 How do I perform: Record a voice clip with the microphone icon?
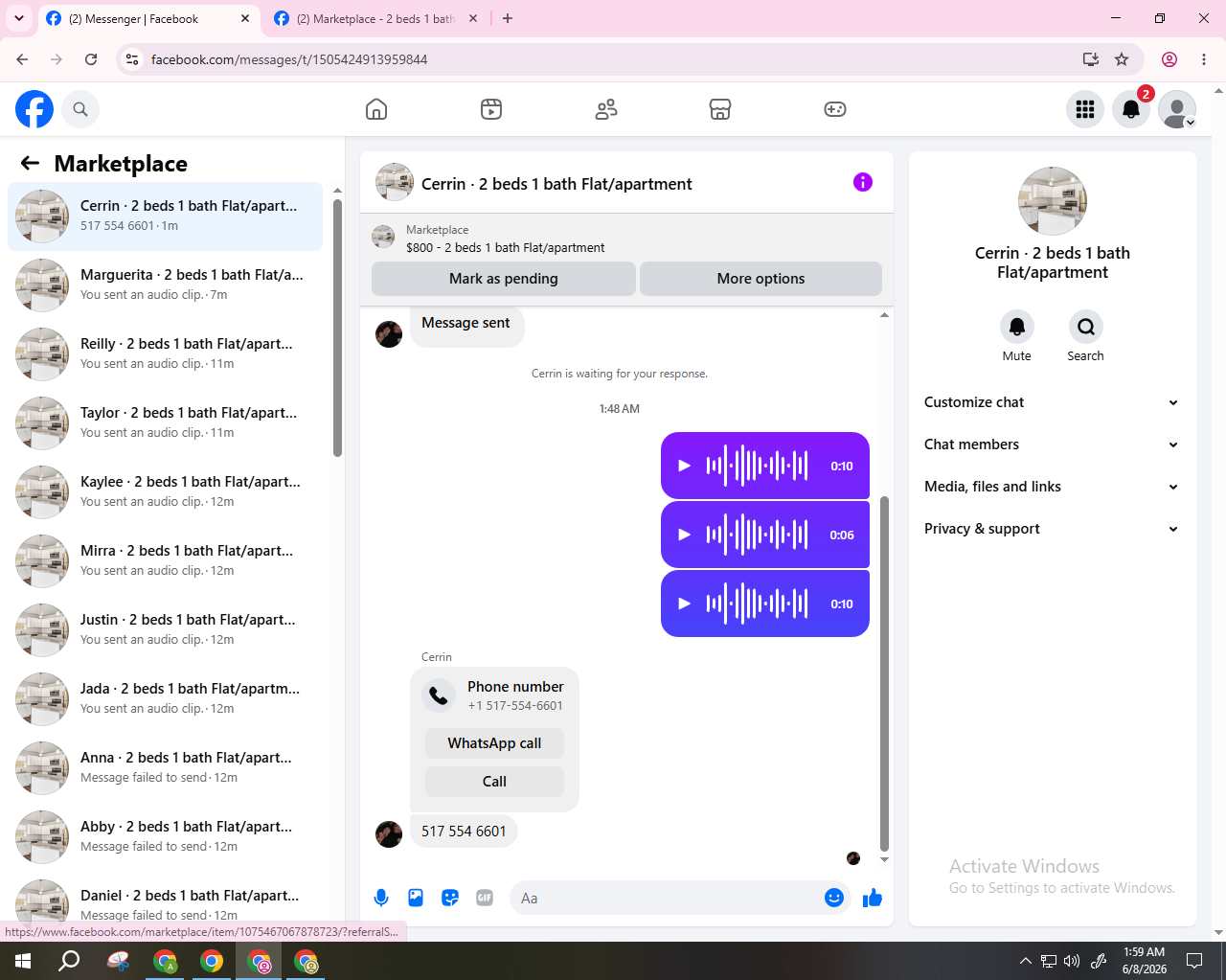pos(381,898)
